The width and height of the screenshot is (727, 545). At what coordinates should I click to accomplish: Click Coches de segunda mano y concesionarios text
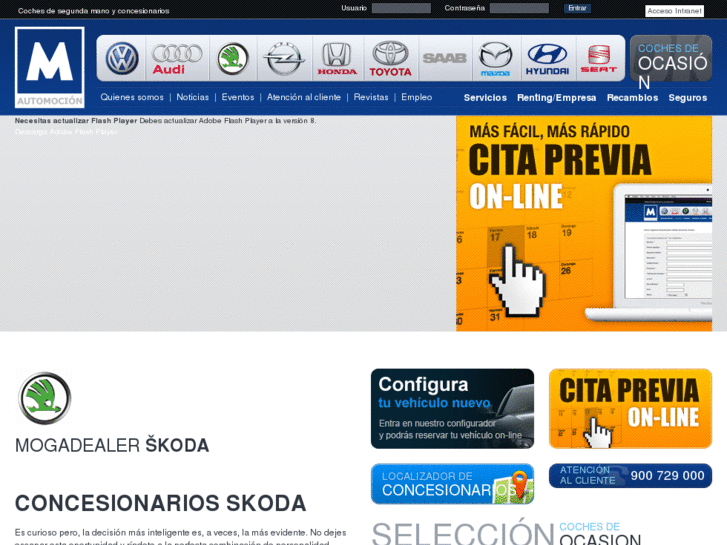pyautogui.click(x=94, y=11)
